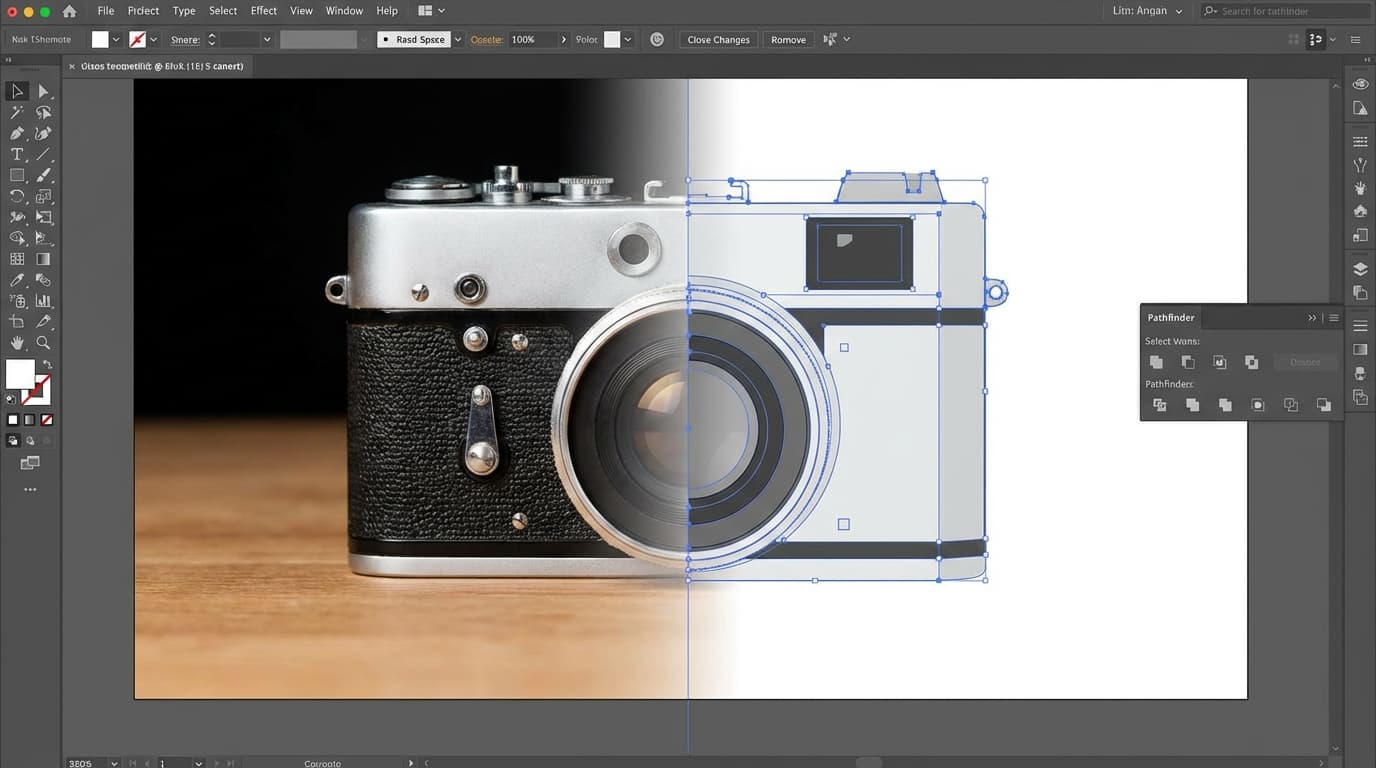Select the Pen tool in the toolbar
Image resolution: width=1376 pixels, height=768 pixels.
tap(16, 133)
